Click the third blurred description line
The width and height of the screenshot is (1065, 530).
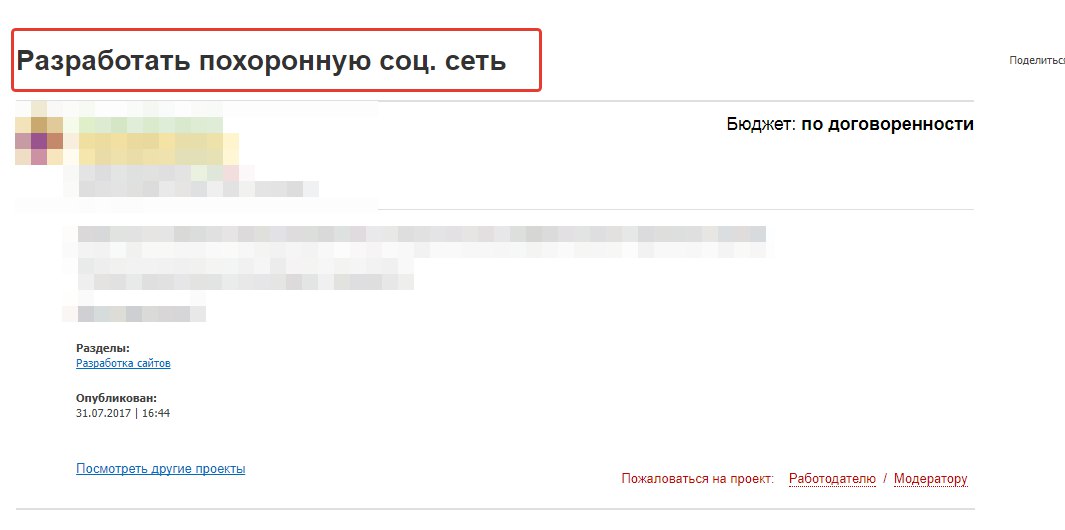[245, 281]
